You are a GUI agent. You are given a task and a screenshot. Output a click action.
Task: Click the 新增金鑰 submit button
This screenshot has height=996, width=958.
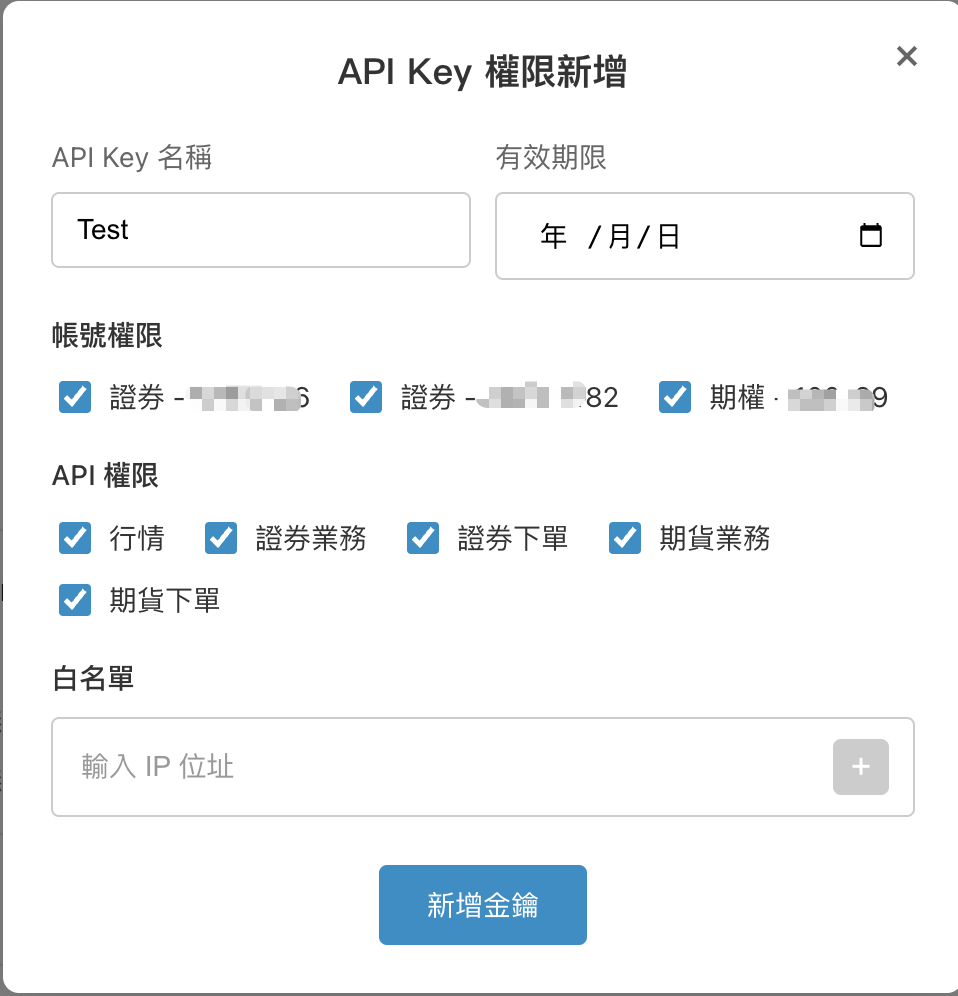click(482, 904)
